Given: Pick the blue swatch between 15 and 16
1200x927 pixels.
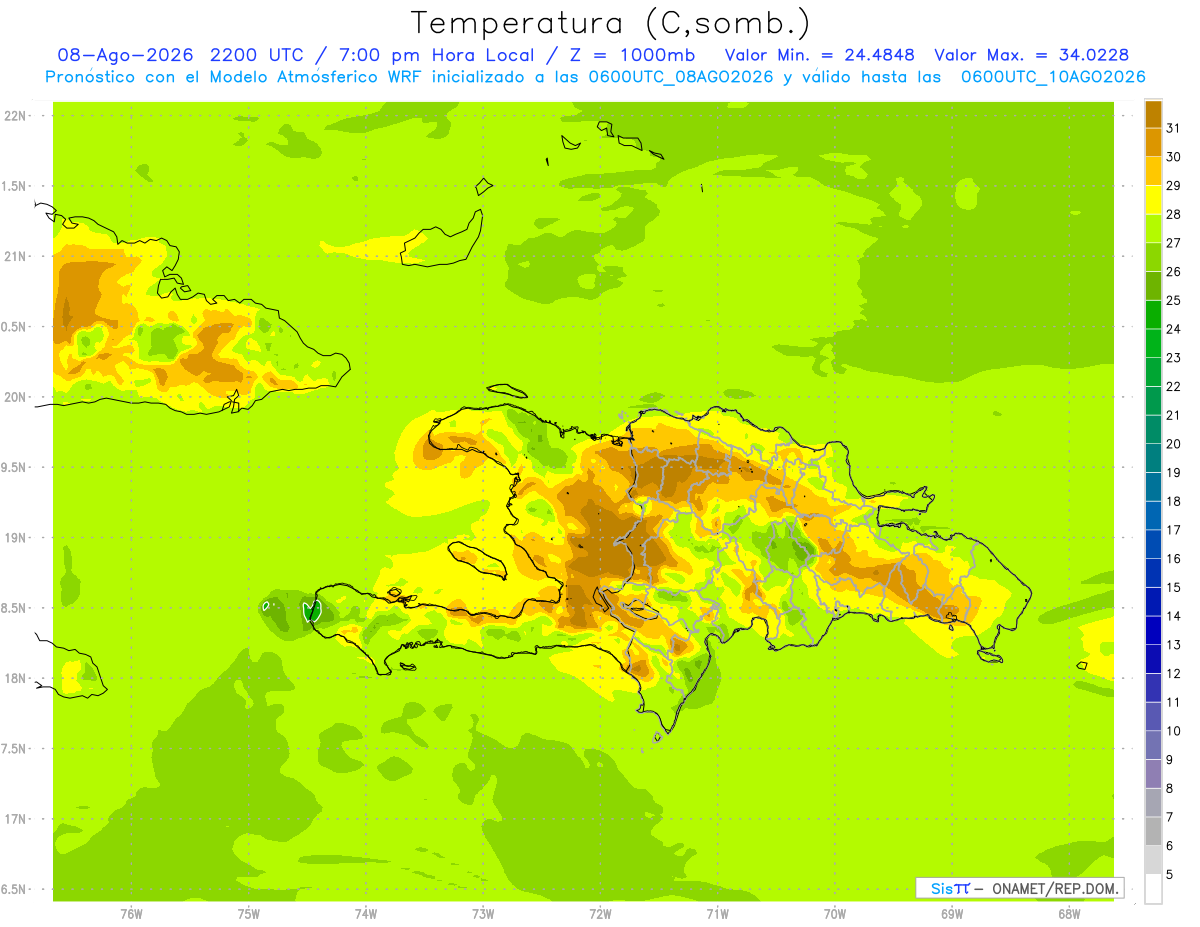Looking at the screenshot, I should [1153, 573].
